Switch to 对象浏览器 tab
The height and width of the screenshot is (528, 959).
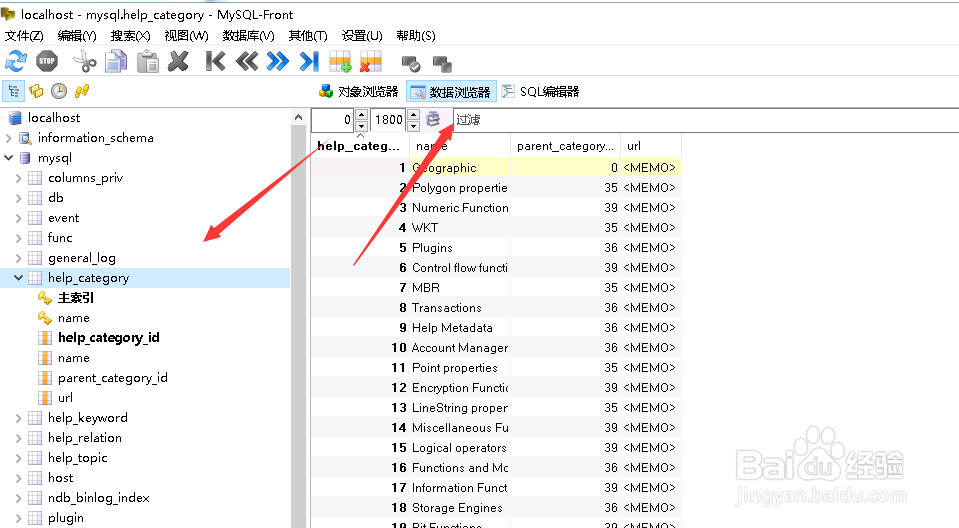point(358,92)
